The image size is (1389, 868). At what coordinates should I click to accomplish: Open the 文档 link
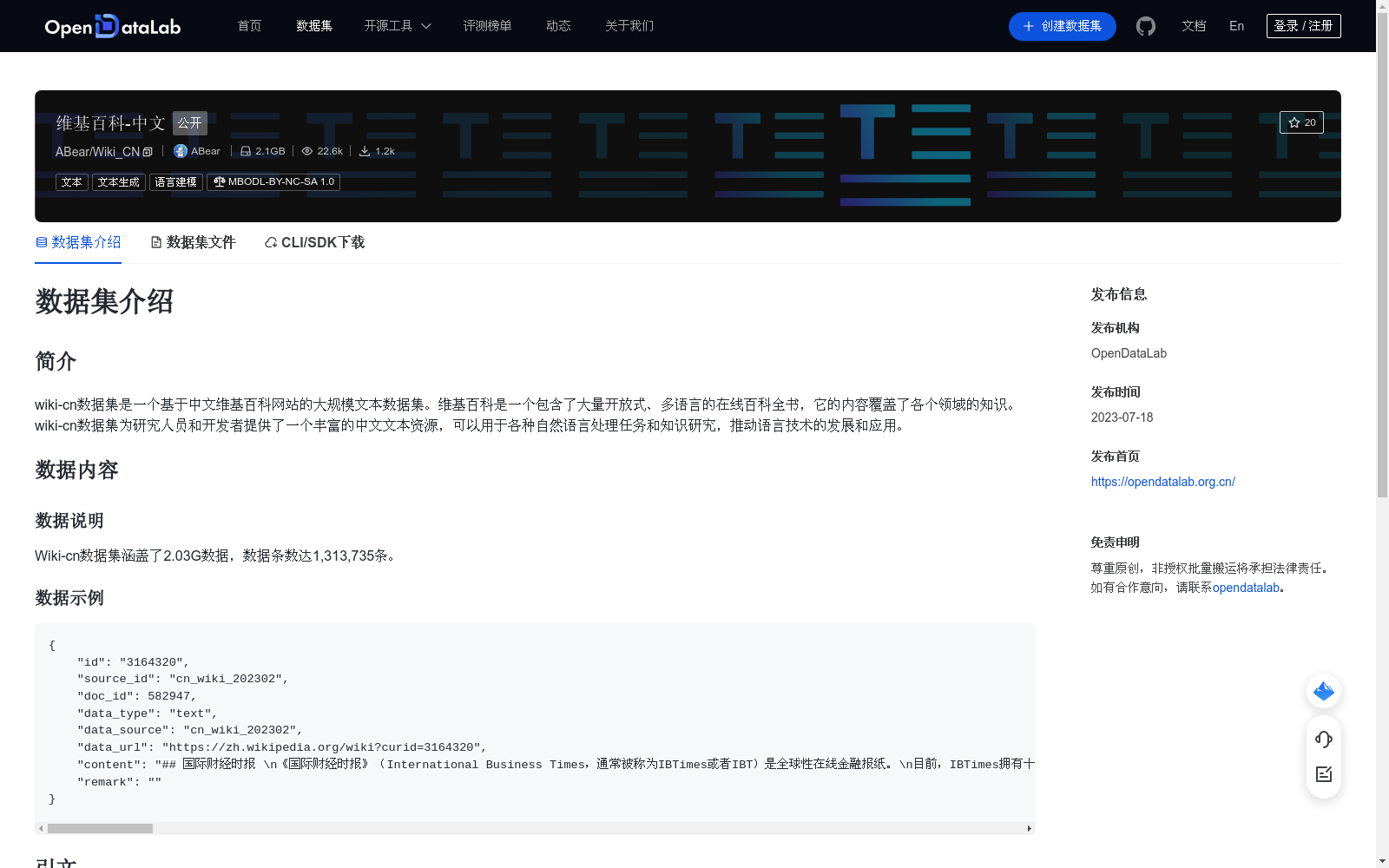1194,26
